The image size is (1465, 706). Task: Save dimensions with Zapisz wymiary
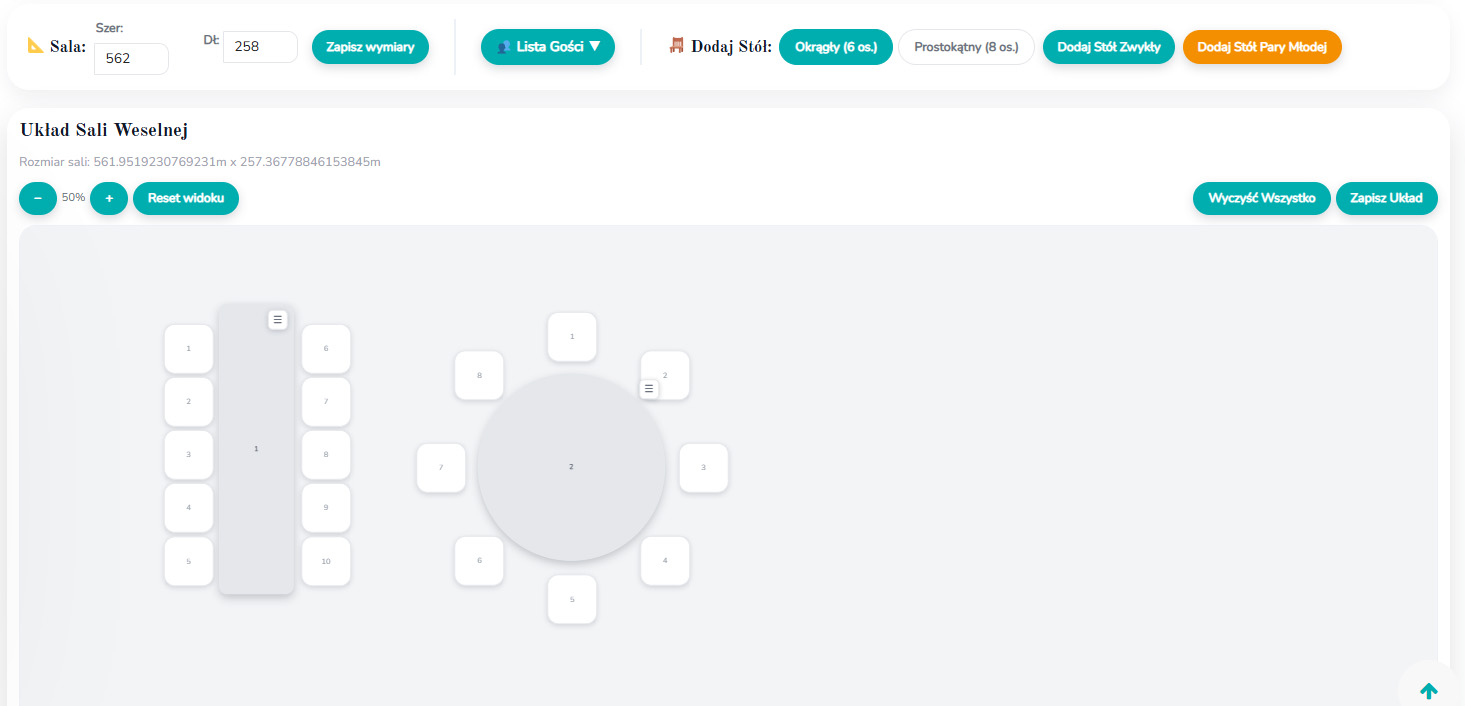pos(370,47)
